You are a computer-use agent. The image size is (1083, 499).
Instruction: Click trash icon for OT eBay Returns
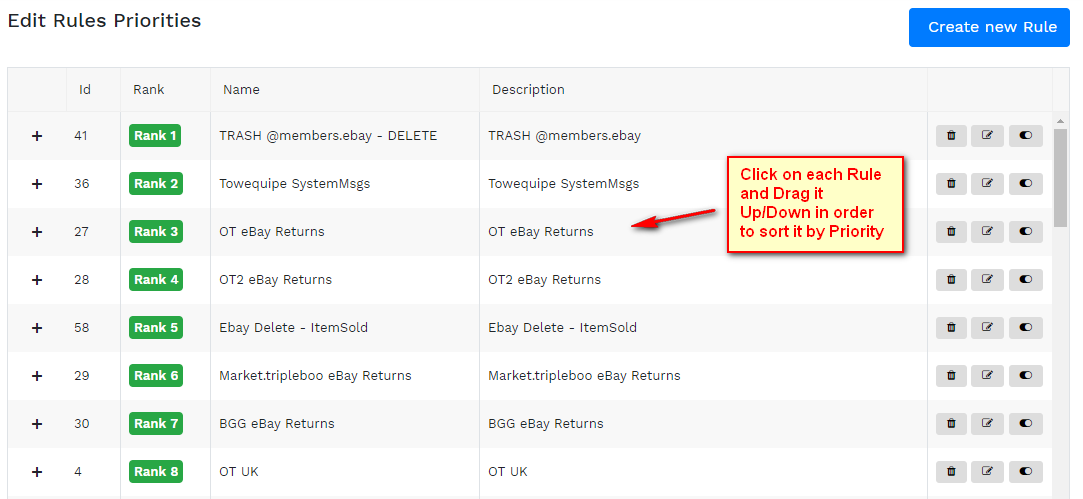[x=951, y=232]
